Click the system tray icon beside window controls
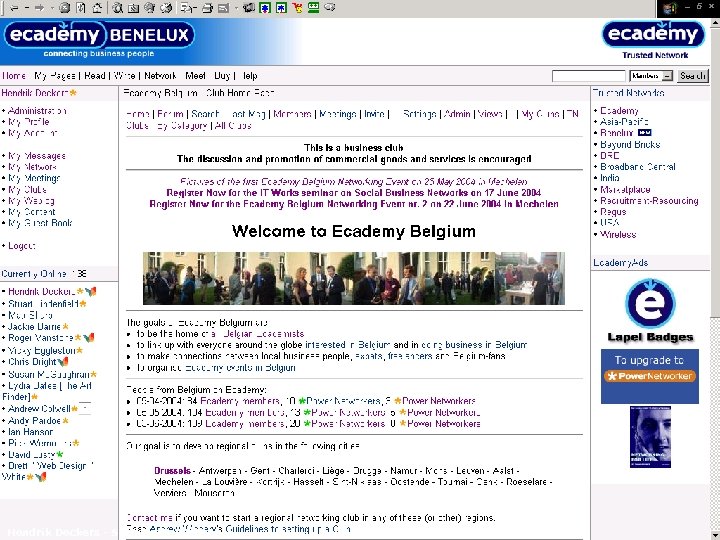 click(669, 8)
